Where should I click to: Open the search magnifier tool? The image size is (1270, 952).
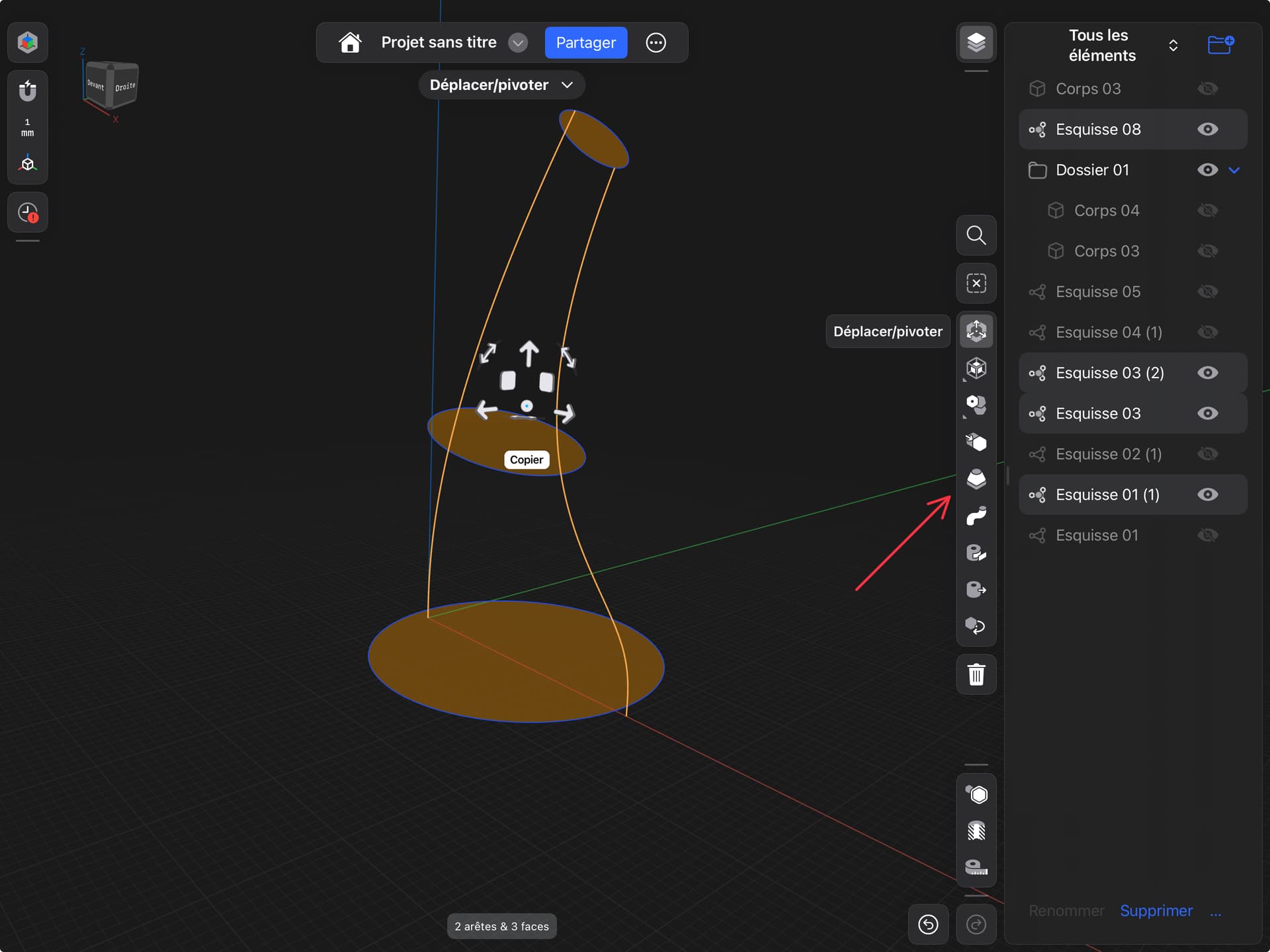click(976, 235)
